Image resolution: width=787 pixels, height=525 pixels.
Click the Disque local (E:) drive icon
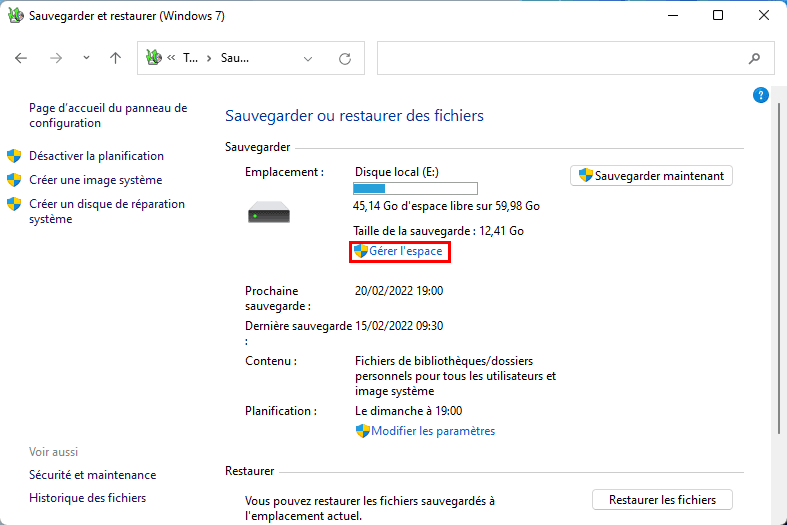pyautogui.click(x=269, y=212)
